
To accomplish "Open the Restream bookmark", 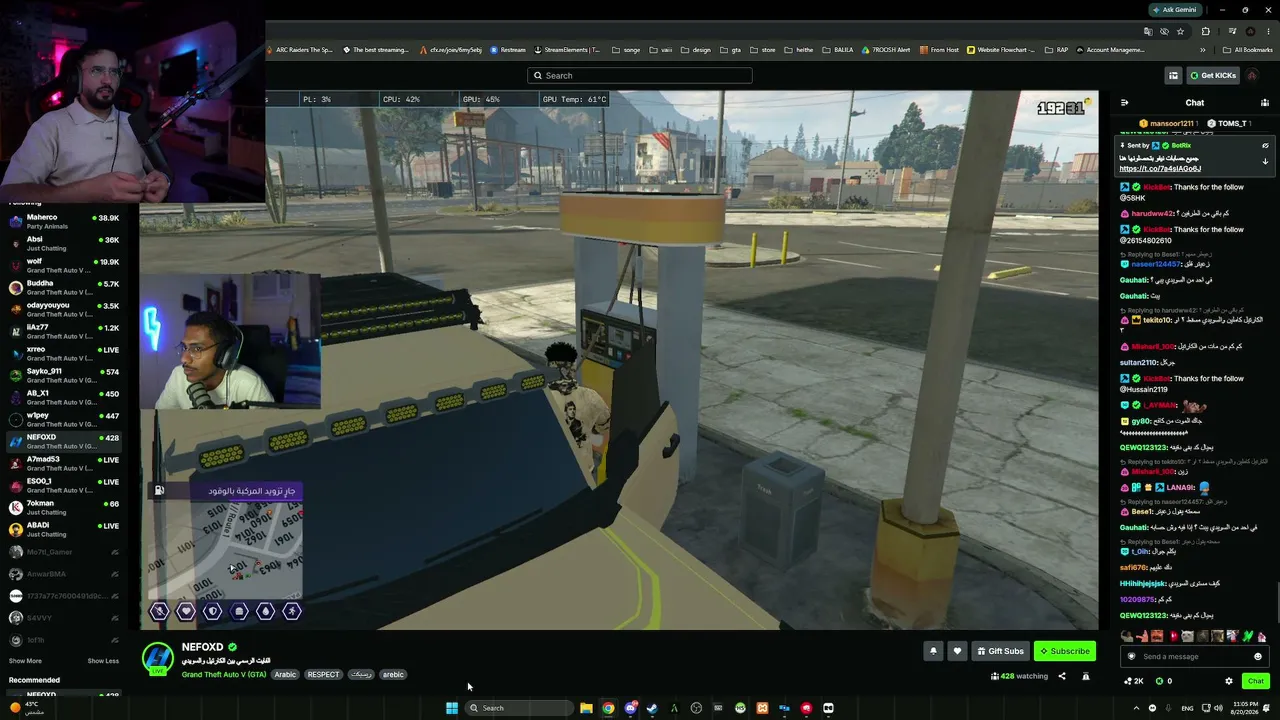I will point(508,50).
